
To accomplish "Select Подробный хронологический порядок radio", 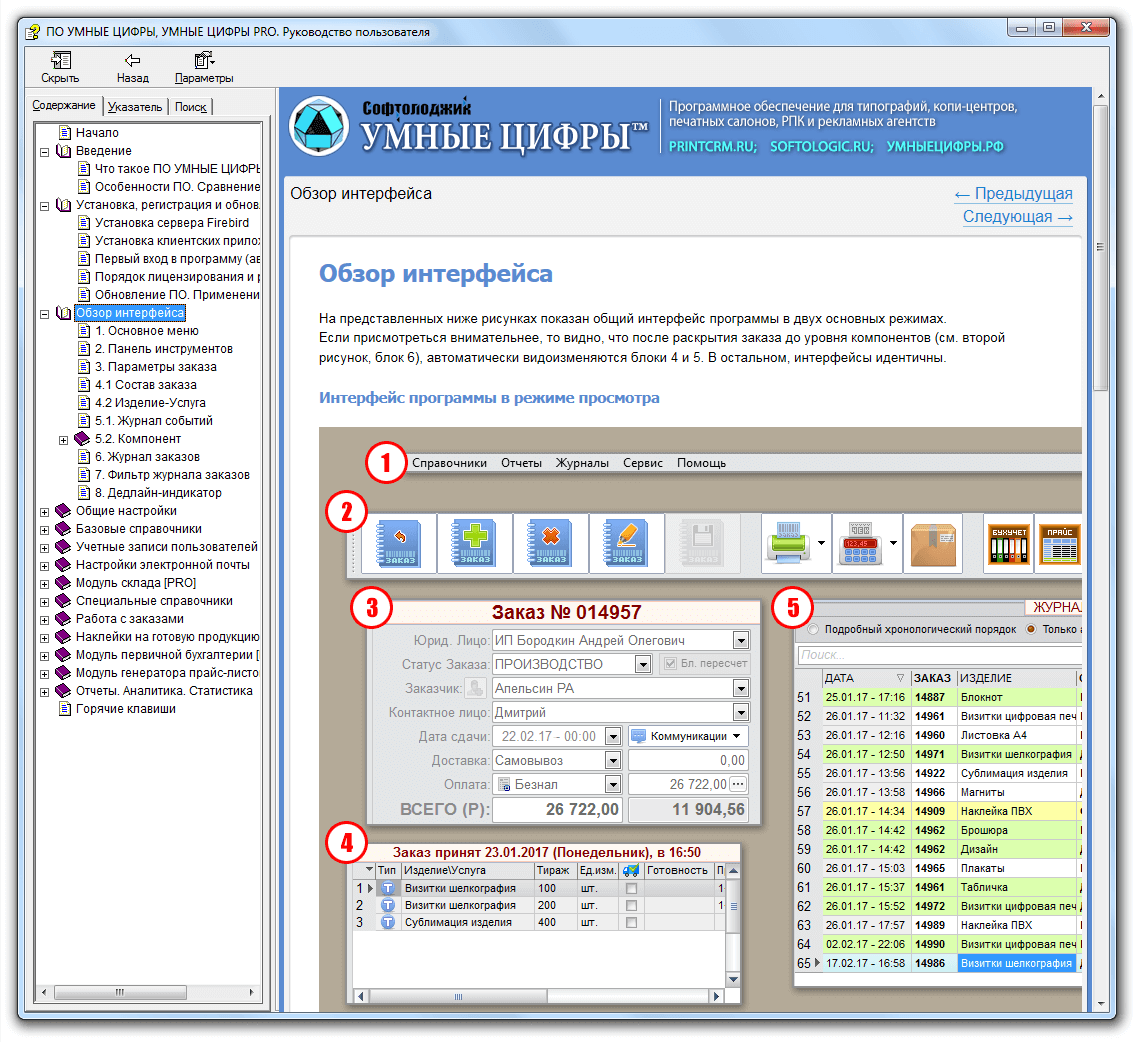I will (x=813, y=630).
